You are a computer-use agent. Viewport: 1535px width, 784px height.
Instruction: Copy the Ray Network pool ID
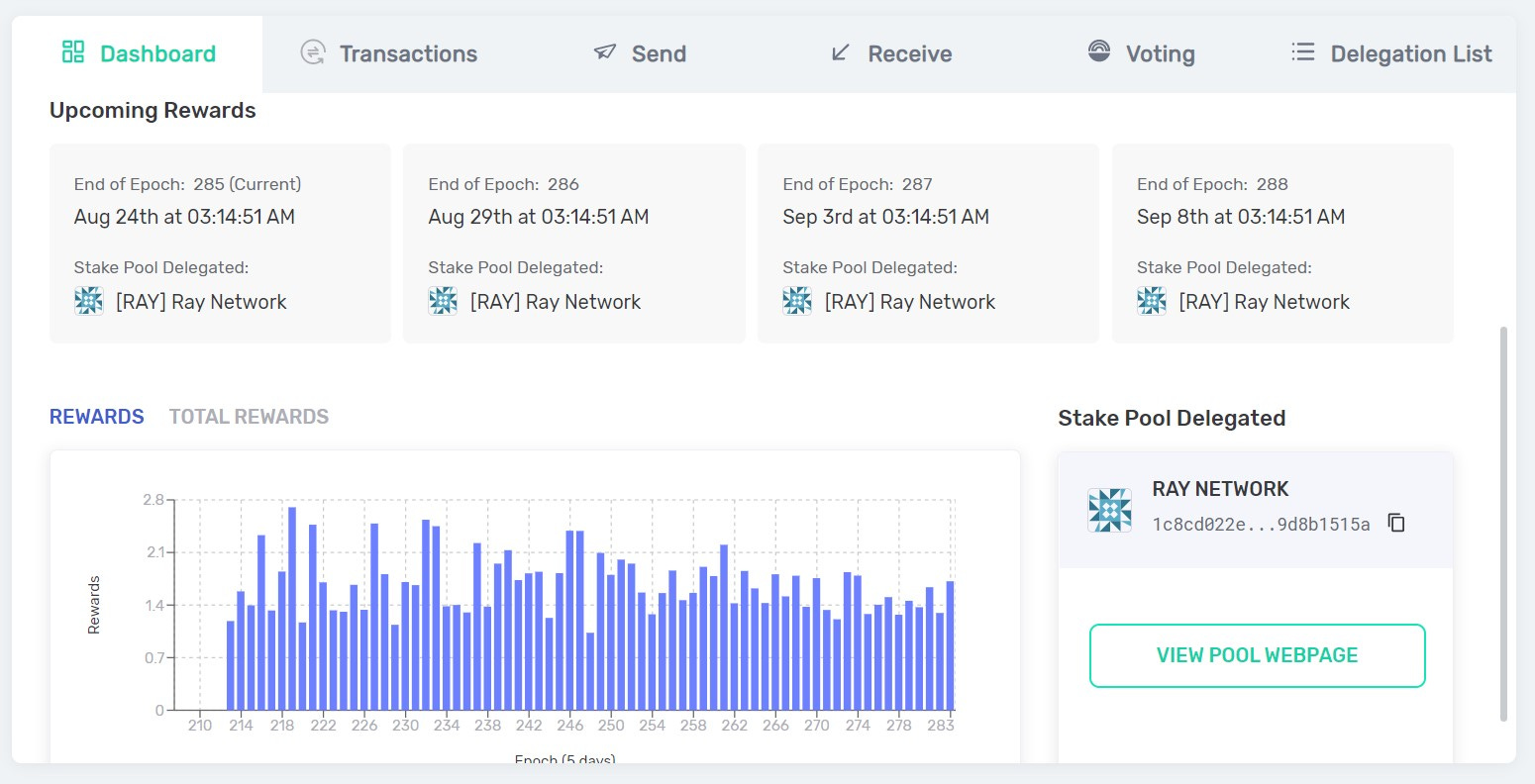(1396, 523)
